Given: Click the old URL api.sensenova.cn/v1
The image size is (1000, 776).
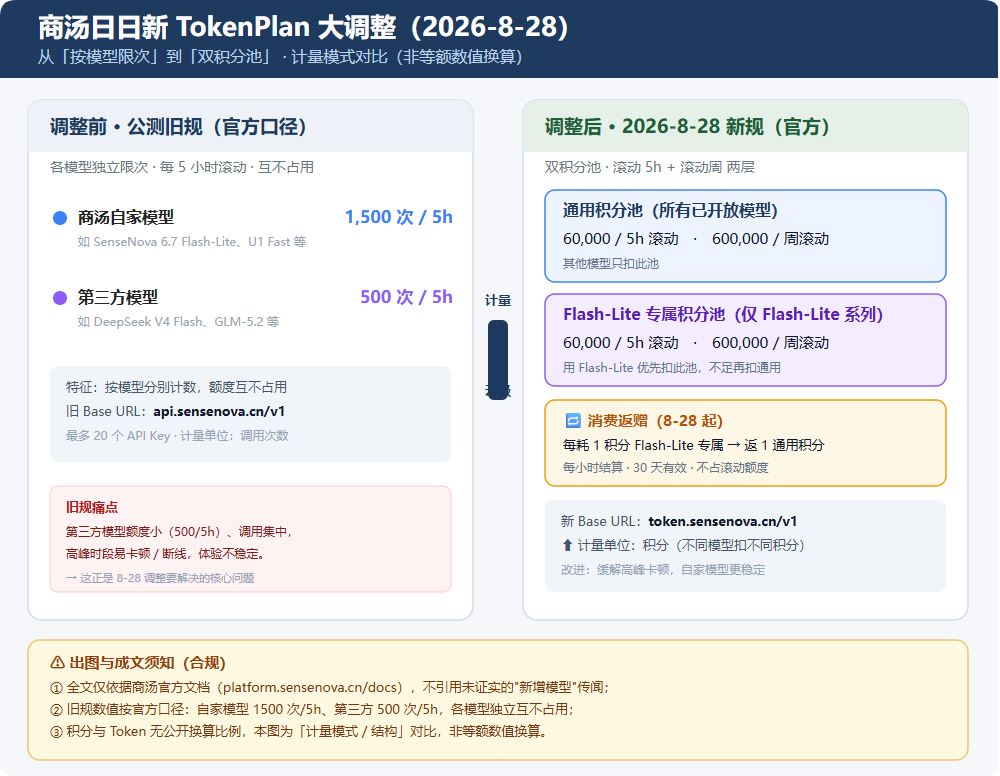Looking at the screenshot, I should click(x=219, y=411).
